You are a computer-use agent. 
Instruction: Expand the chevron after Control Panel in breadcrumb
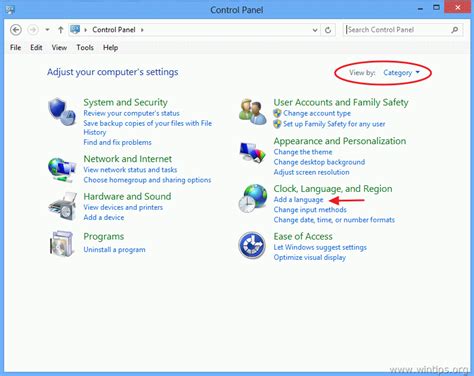pos(142,30)
